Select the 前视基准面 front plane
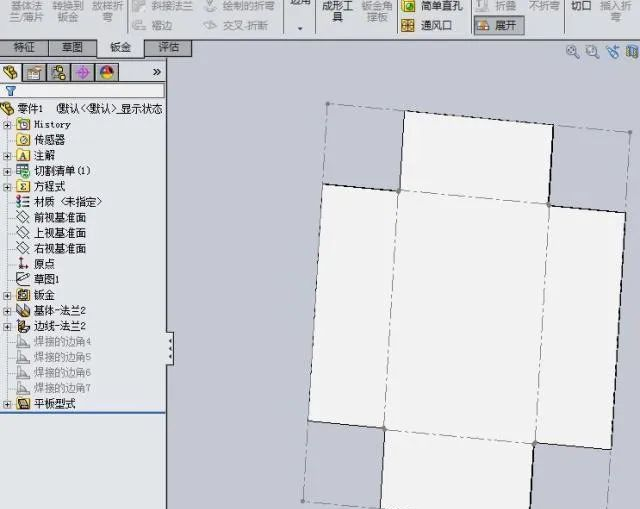The image size is (640, 509). click(x=60, y=218)
